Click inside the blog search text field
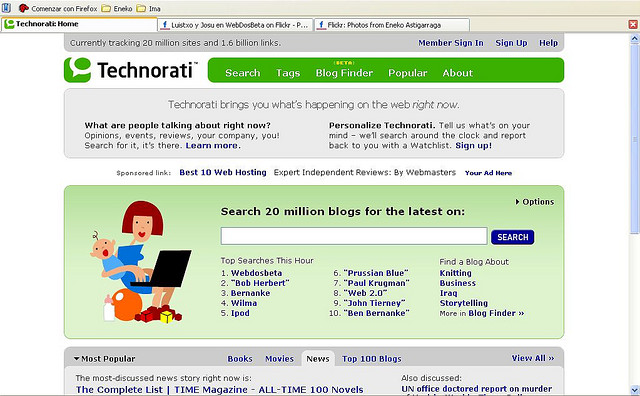 [354, 236]
